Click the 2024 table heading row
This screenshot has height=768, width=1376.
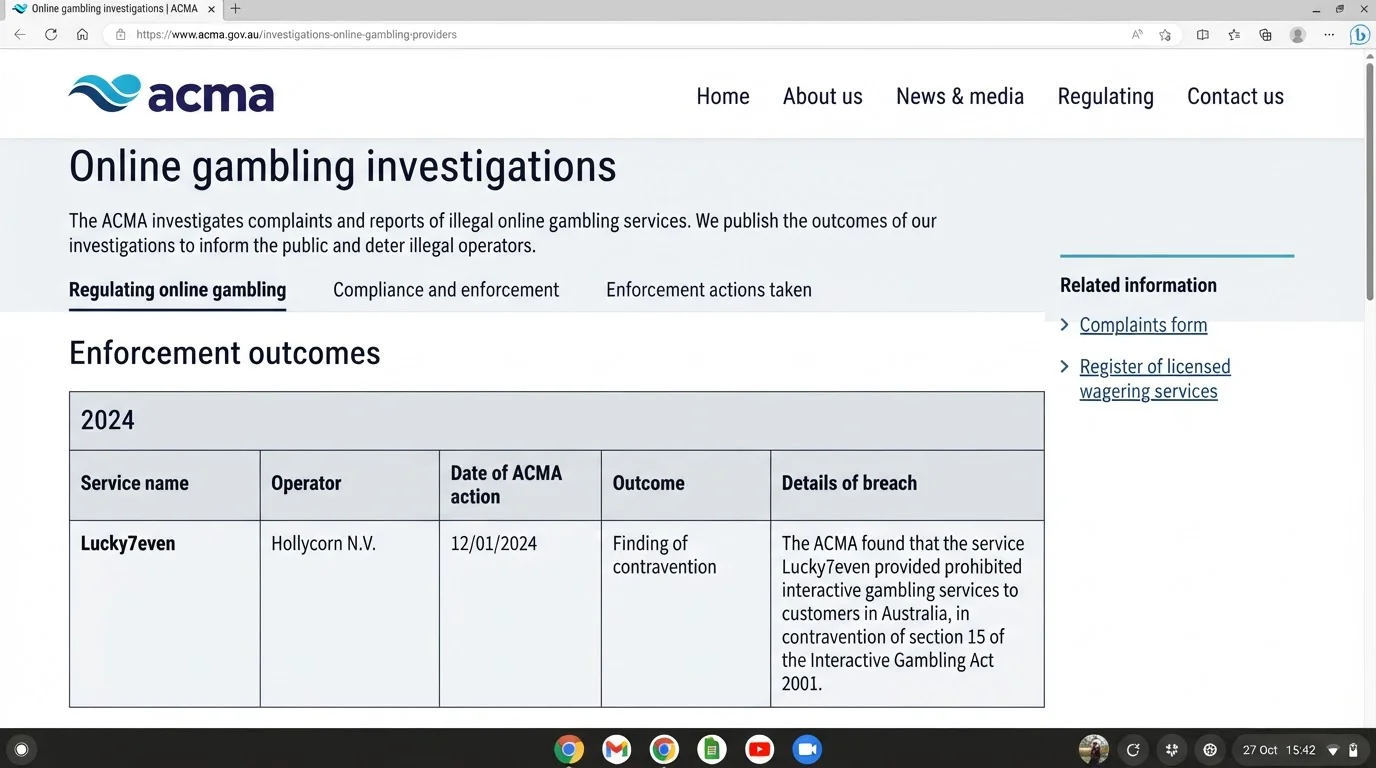click(557, 421)
